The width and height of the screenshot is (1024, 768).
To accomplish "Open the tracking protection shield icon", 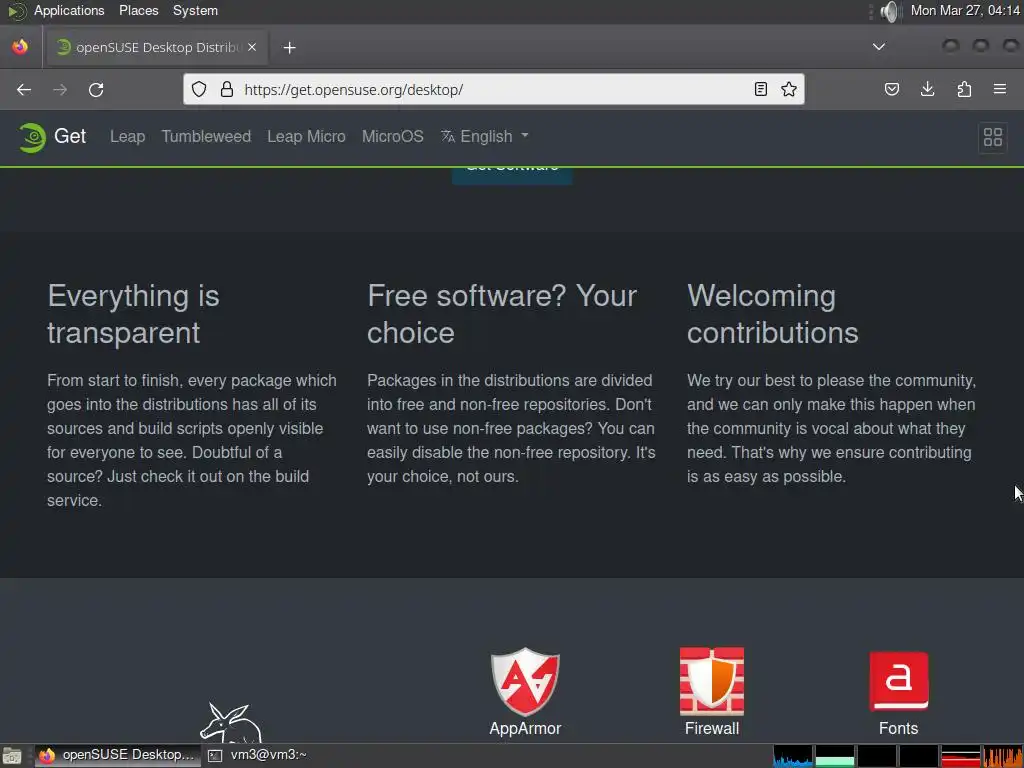I will pos(199,89).
